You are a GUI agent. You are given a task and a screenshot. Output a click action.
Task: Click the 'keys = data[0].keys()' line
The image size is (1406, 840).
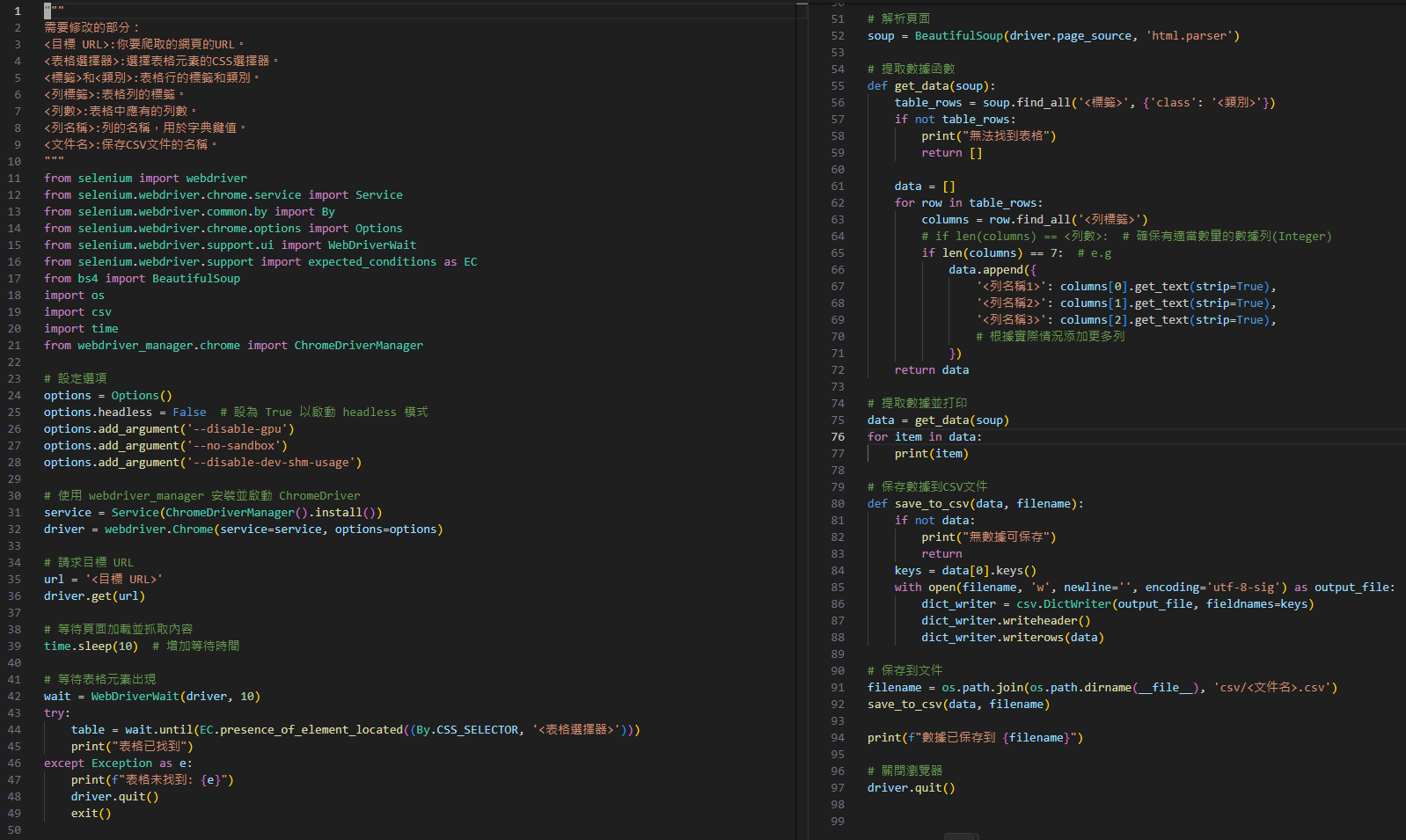[965, 570]
